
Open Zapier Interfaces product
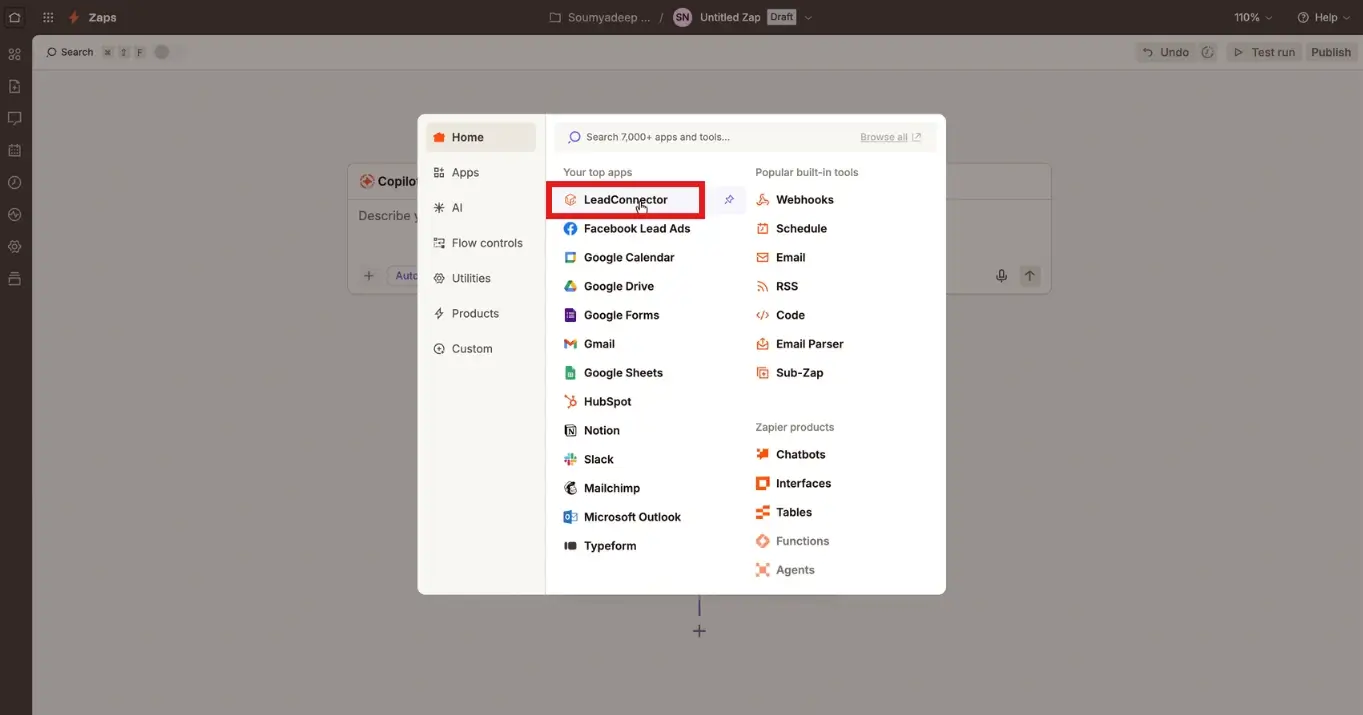click(x=794, y=484)
